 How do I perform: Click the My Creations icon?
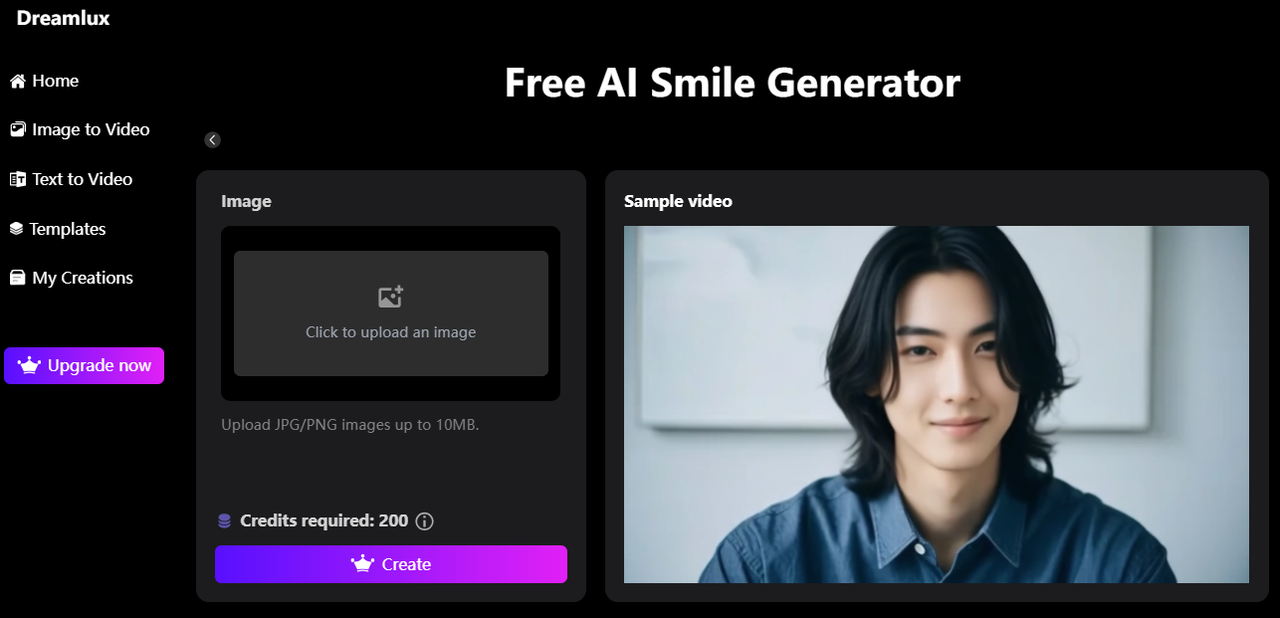point(17,278)
